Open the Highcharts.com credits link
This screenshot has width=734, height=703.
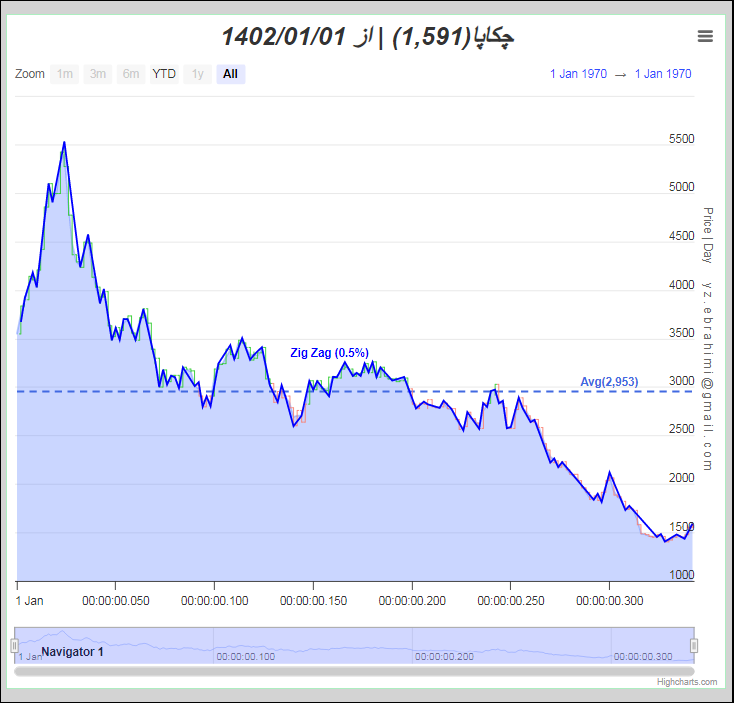coord(687,682)
